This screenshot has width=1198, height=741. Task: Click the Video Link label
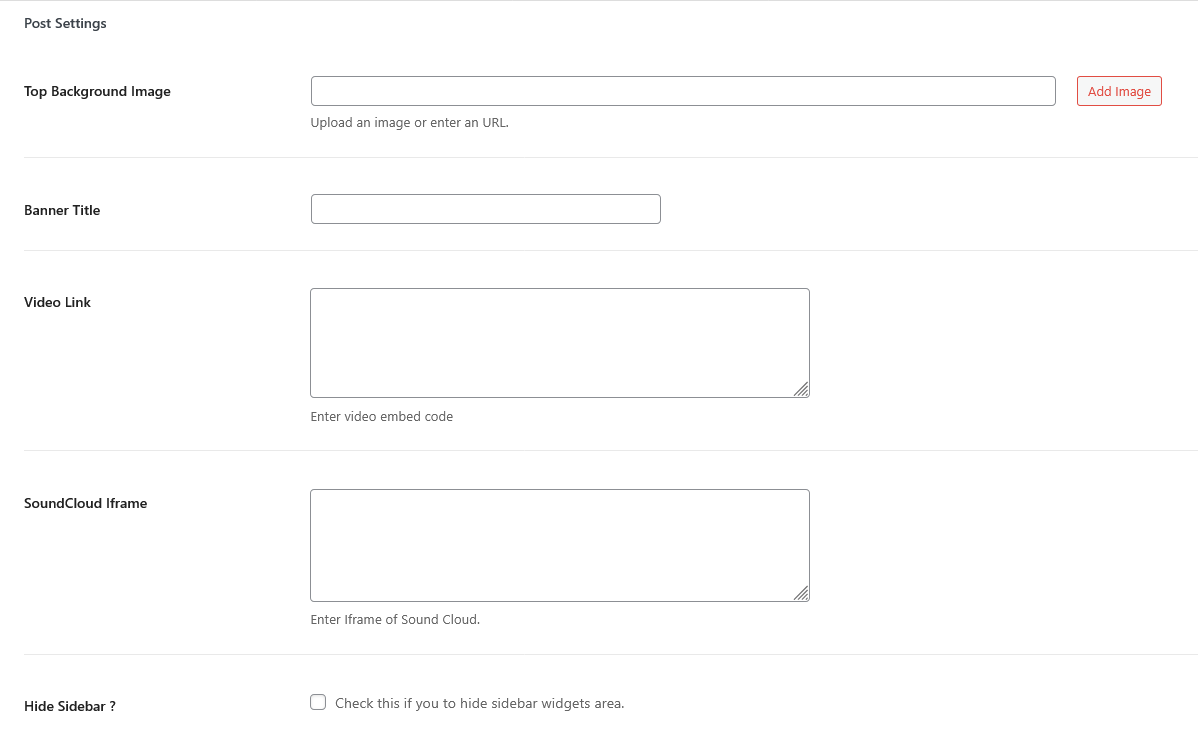point(57,302)
